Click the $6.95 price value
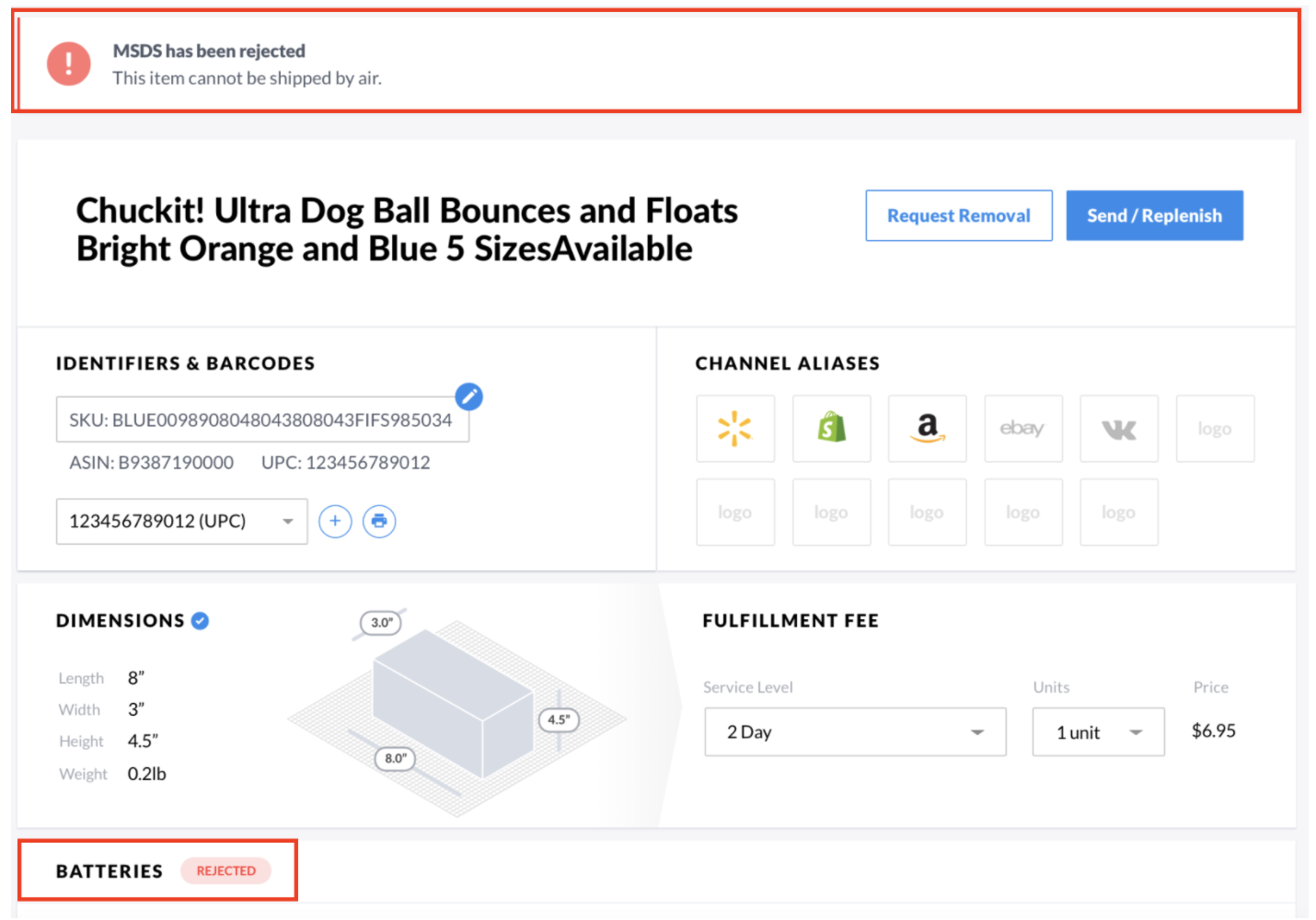Viewport: 1316px width, 920px height. 1214,731
